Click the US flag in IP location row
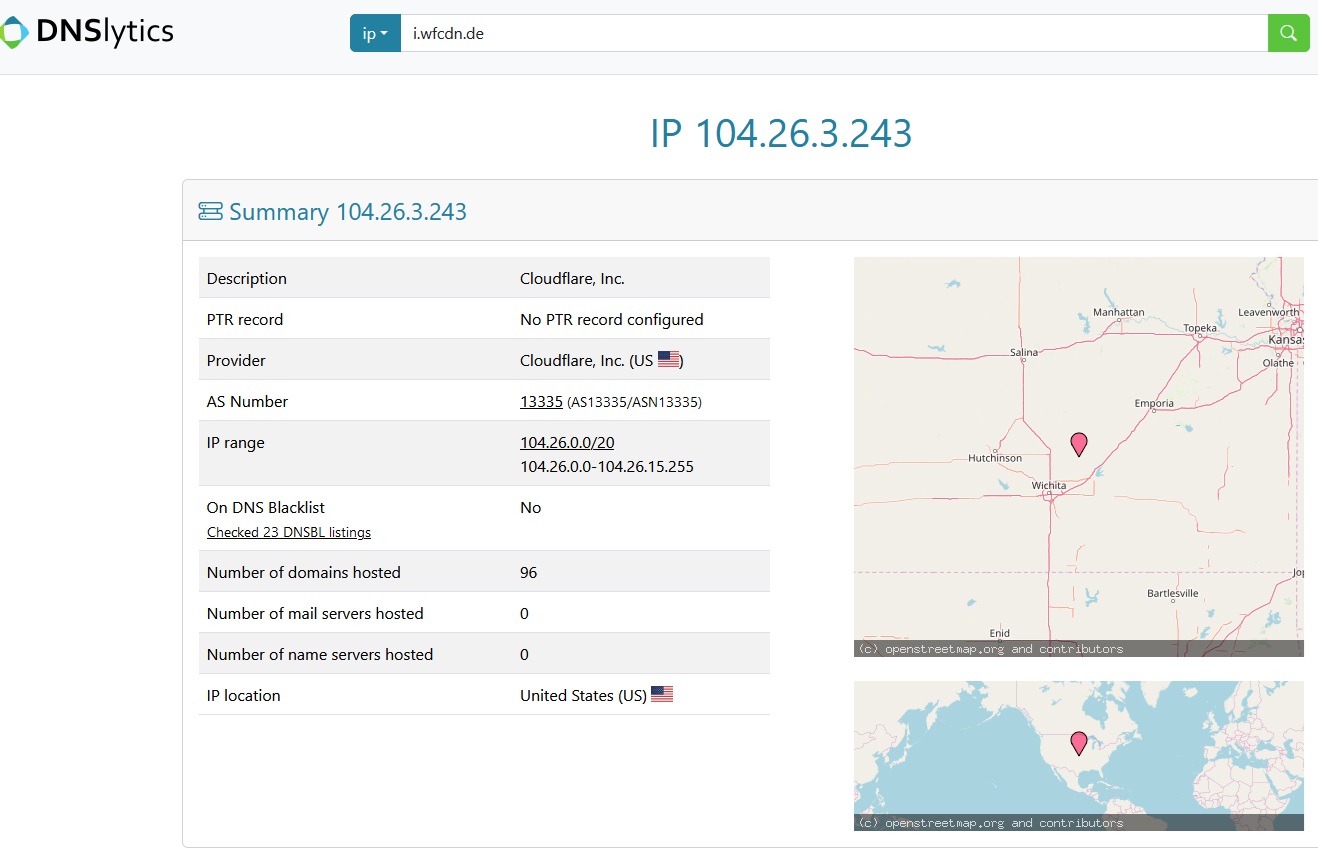The image size is (1318, 857). tap(662, 694)
